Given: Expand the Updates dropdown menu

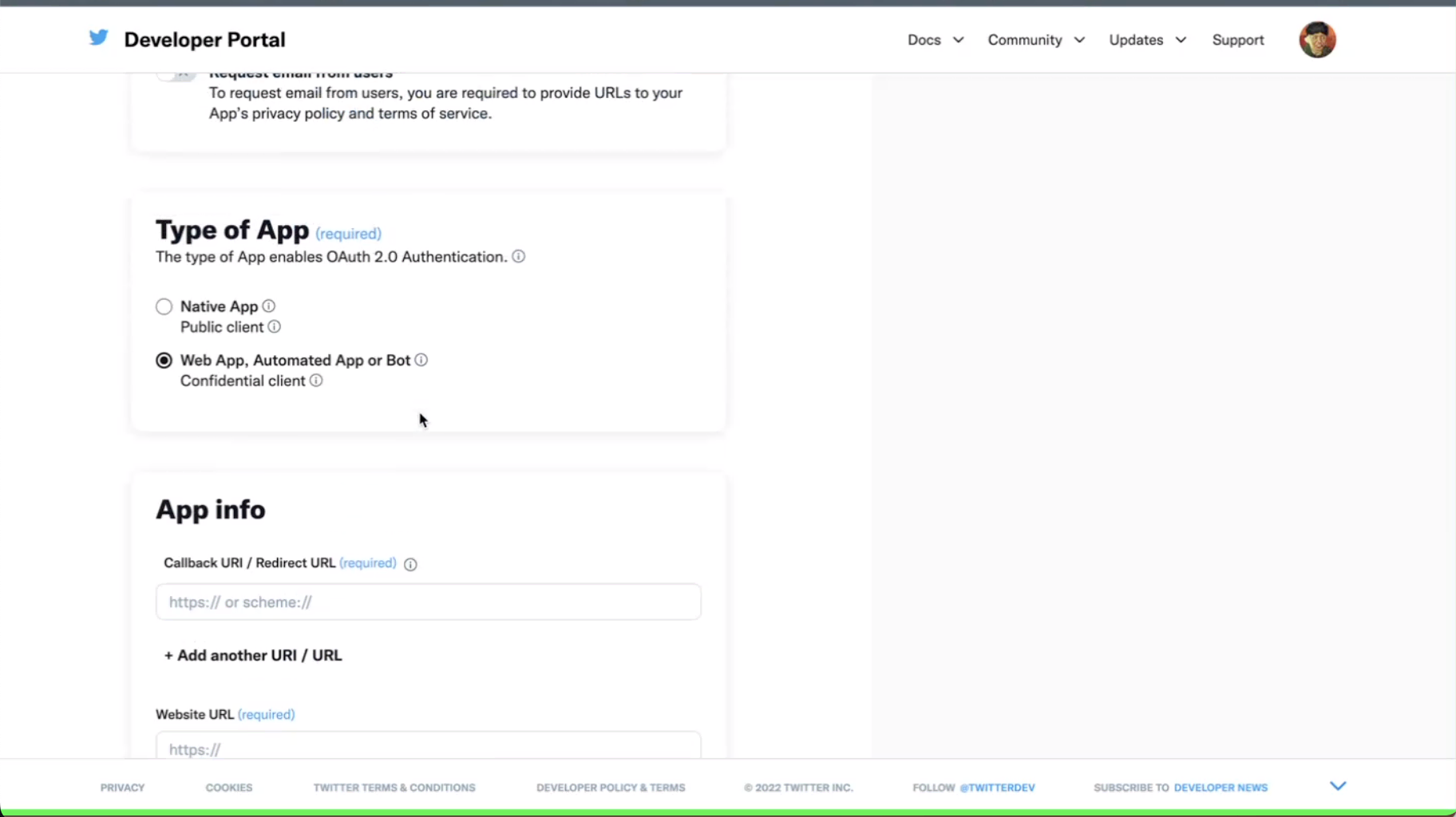Looking at the screenshot, I should (1148, 40).
